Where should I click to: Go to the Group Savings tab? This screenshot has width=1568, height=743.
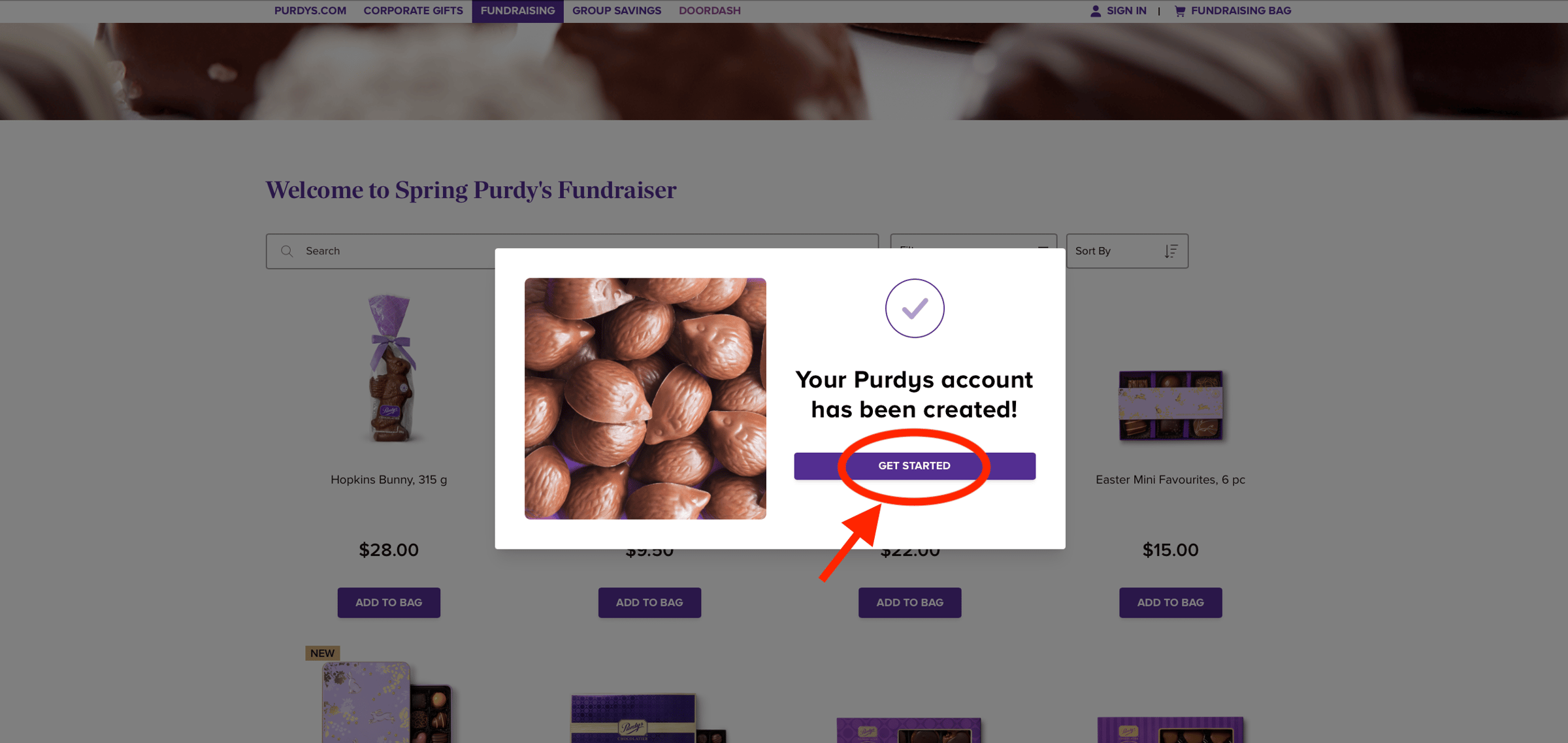click(616, 11)
